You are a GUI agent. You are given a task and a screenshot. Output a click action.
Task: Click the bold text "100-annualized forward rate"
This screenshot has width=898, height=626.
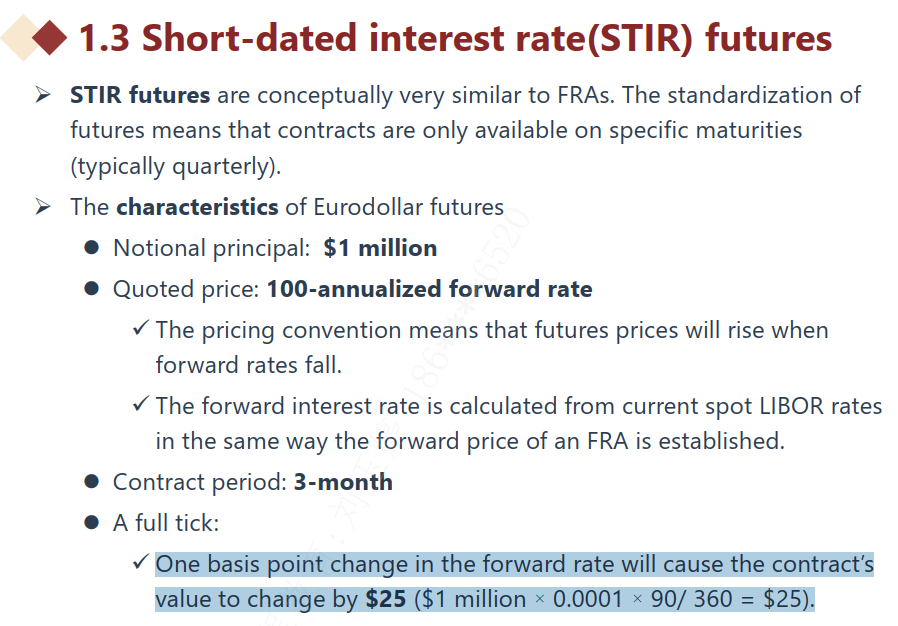point(429,290)
